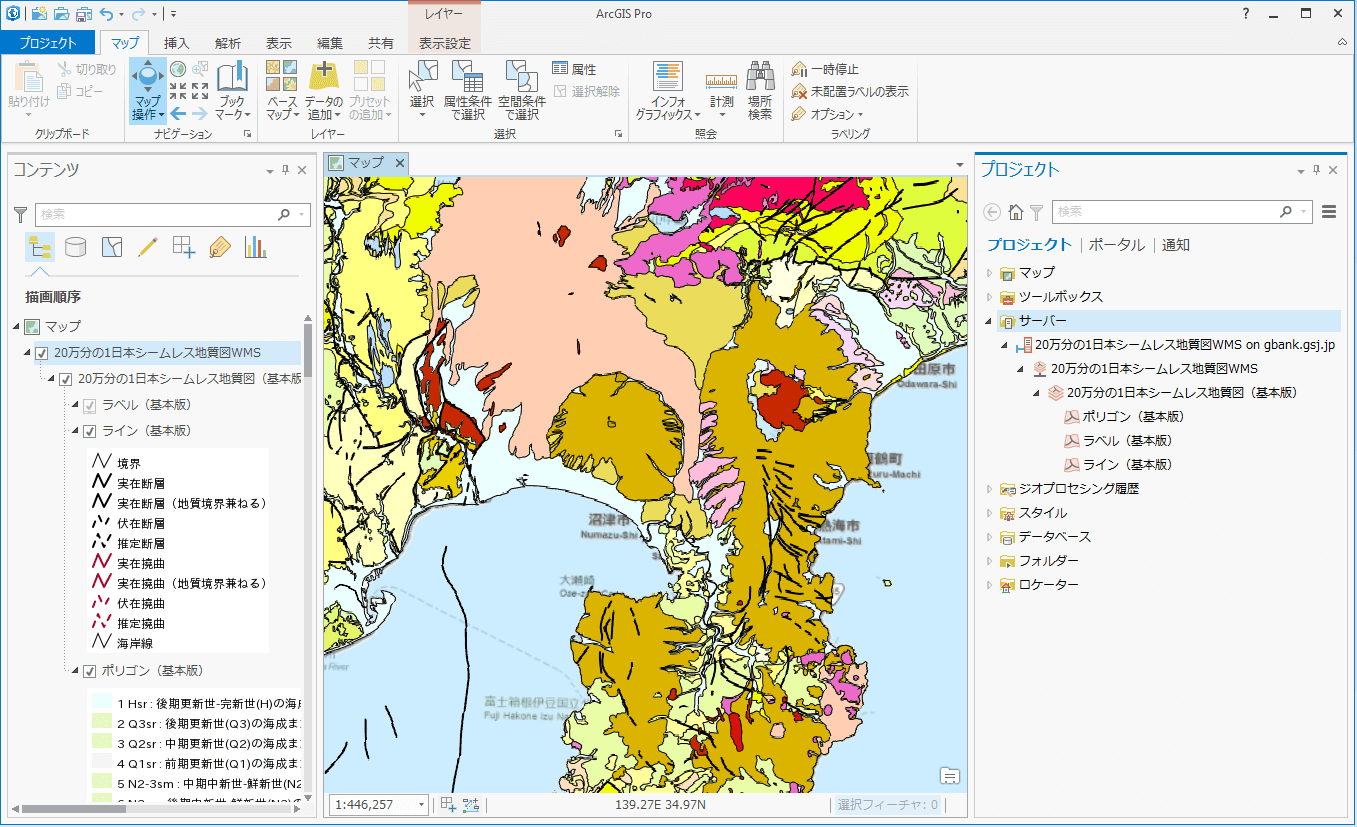
Task: Click the Explore (マップ操作) navigation tool
Action: point(147,79)
